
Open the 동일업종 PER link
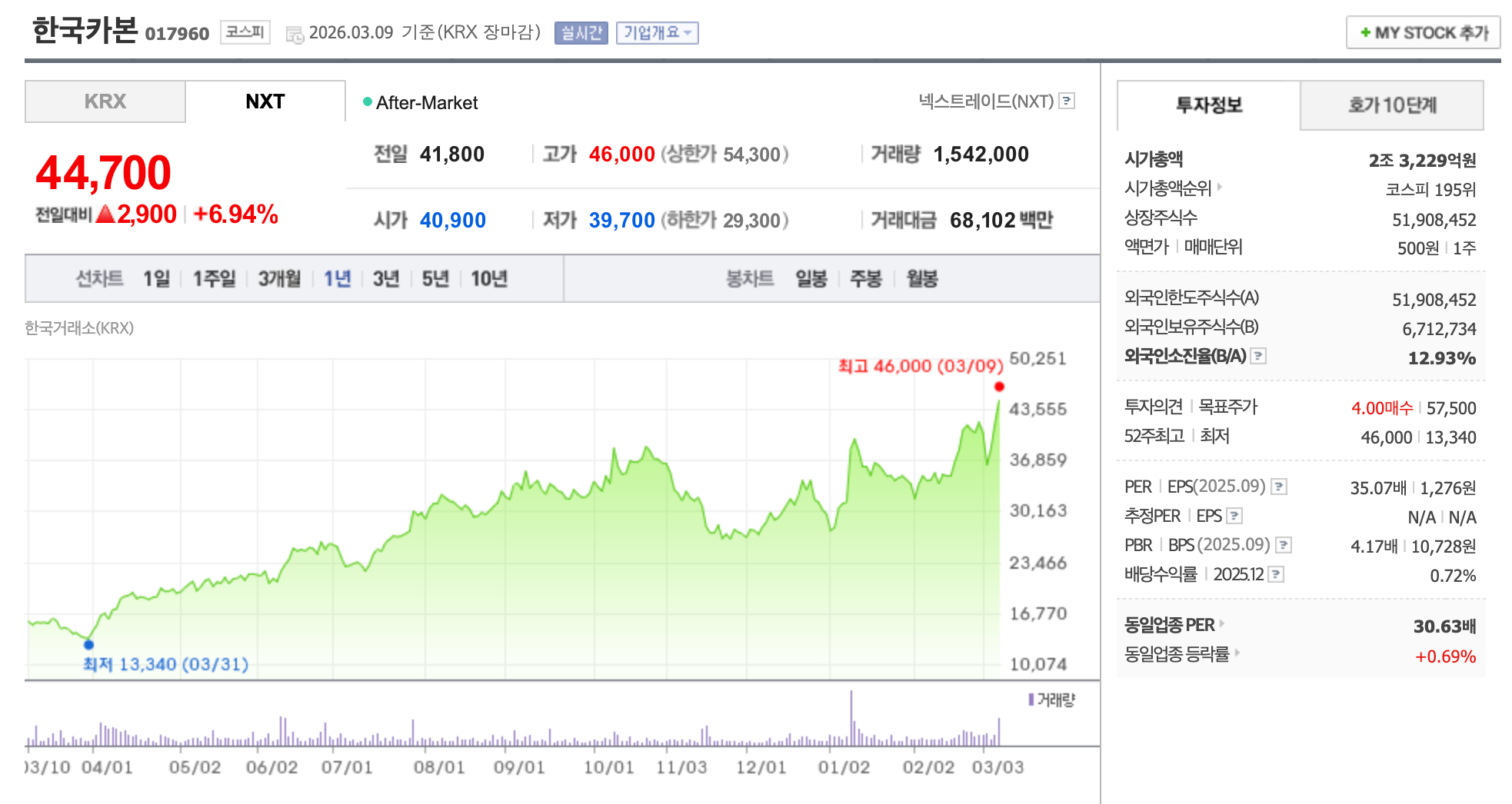tap(1170, 625)
